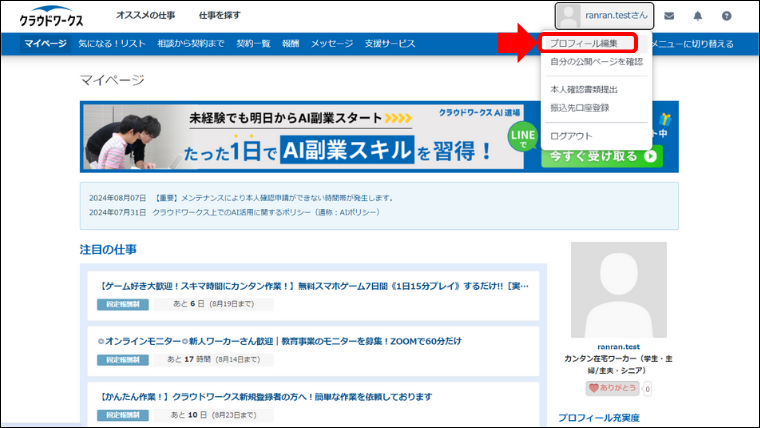Click the あと 10 日 (8月23日まで) deadline
Screen dimensions: 760x428
213,415
